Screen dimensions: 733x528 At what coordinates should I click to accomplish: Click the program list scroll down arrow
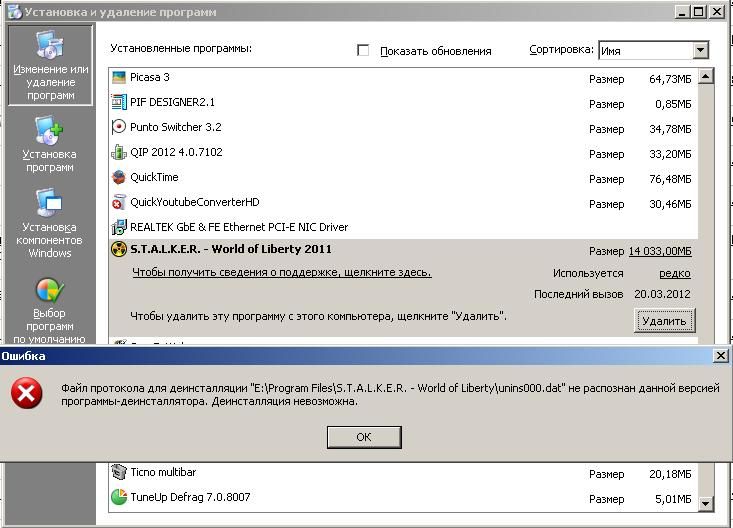[706, 503]
